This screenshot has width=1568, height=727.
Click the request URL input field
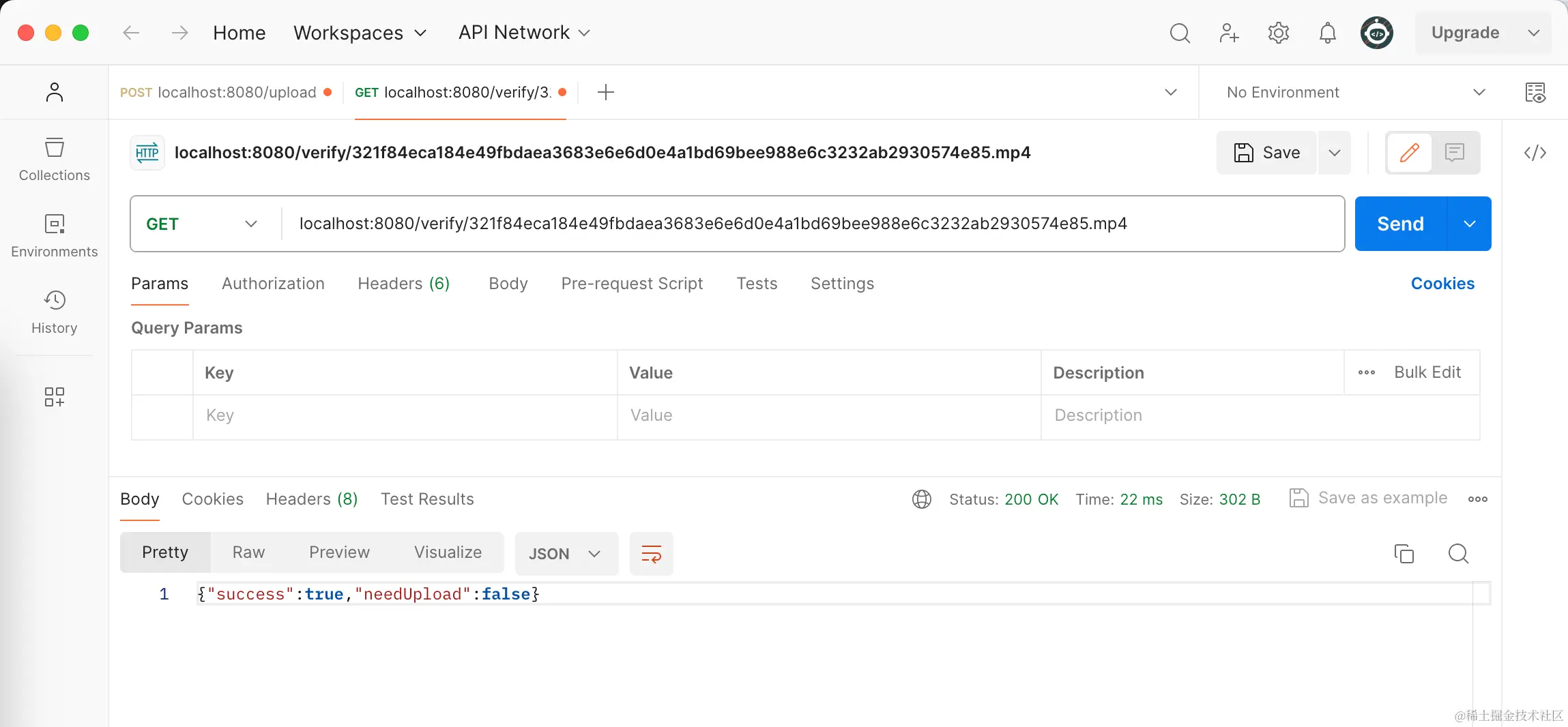click(x=812, y=224)
